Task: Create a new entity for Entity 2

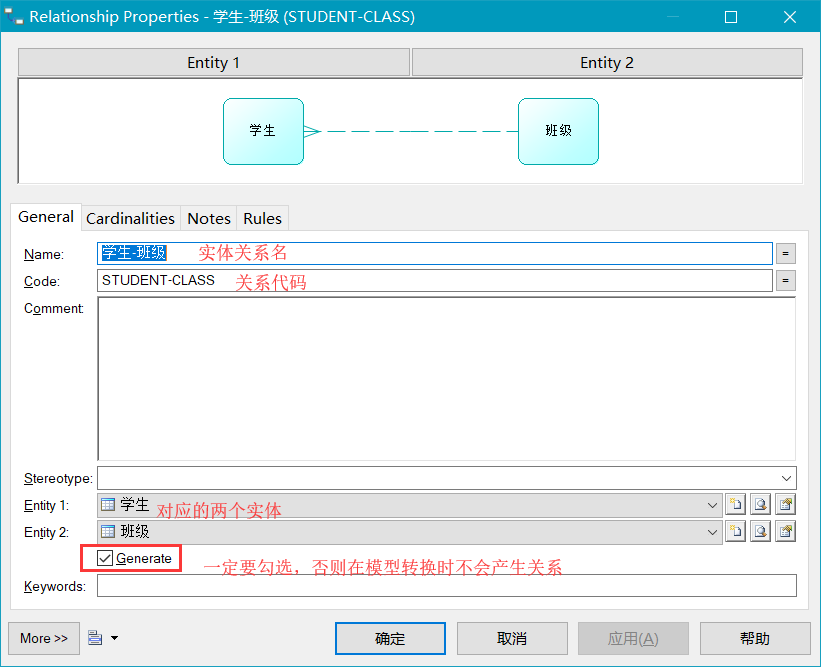Action: pyautogui.click(x=735, y=532)
